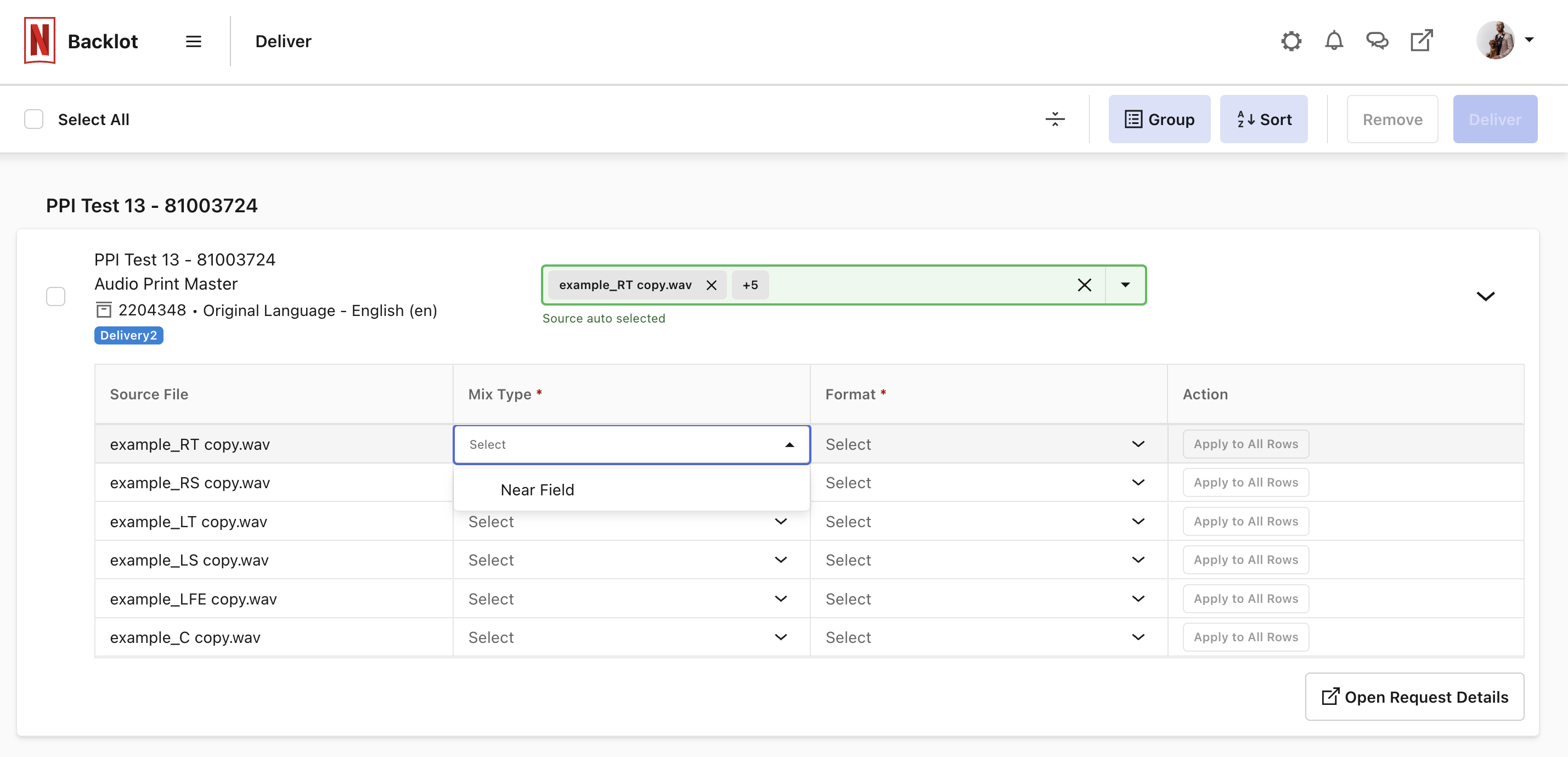Apply to All Rows for example_RS copy.wav
The image size is (1568, 757).
(x=1245, y=483)
